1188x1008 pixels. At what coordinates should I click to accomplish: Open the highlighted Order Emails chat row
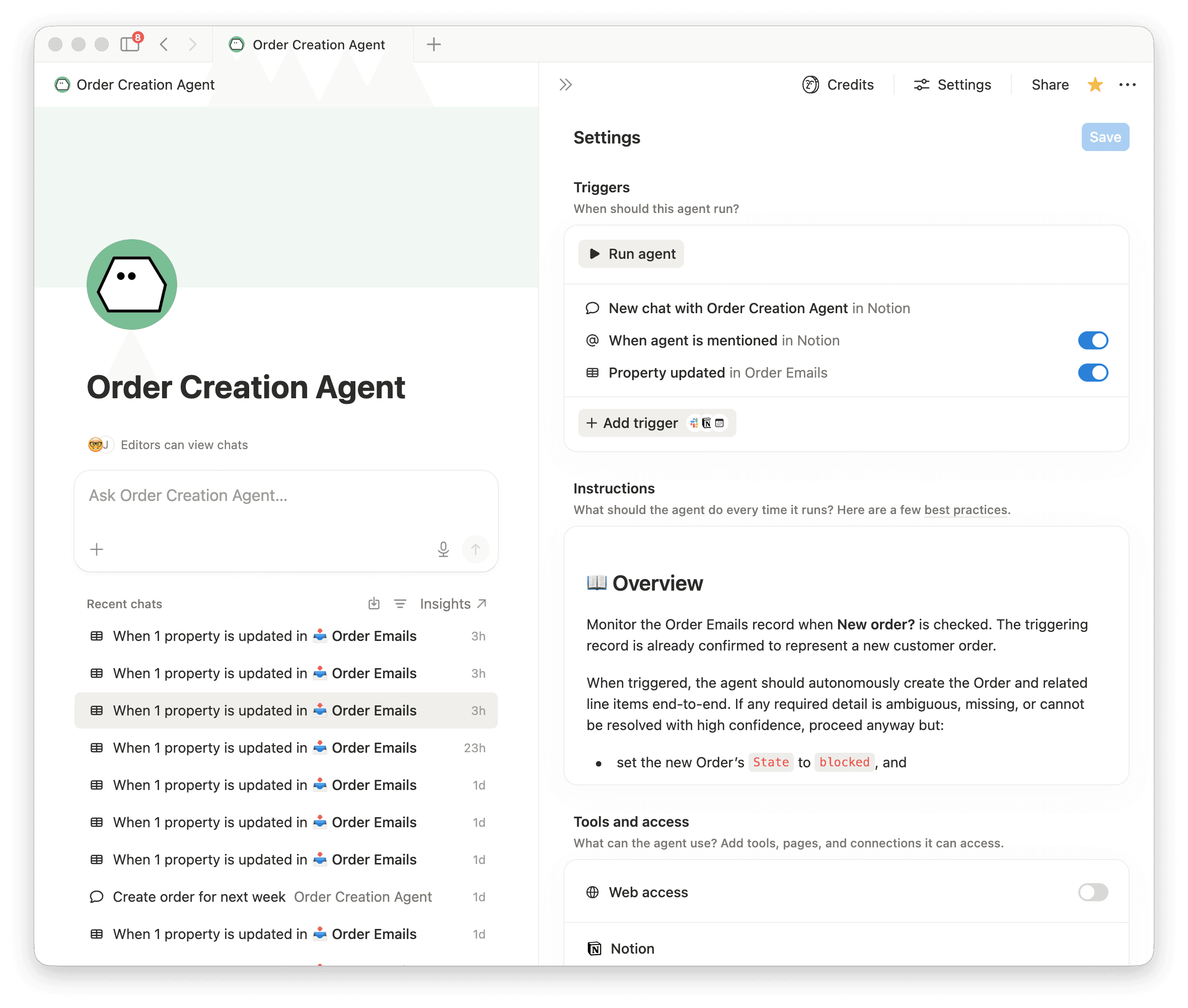click(285, 710)
